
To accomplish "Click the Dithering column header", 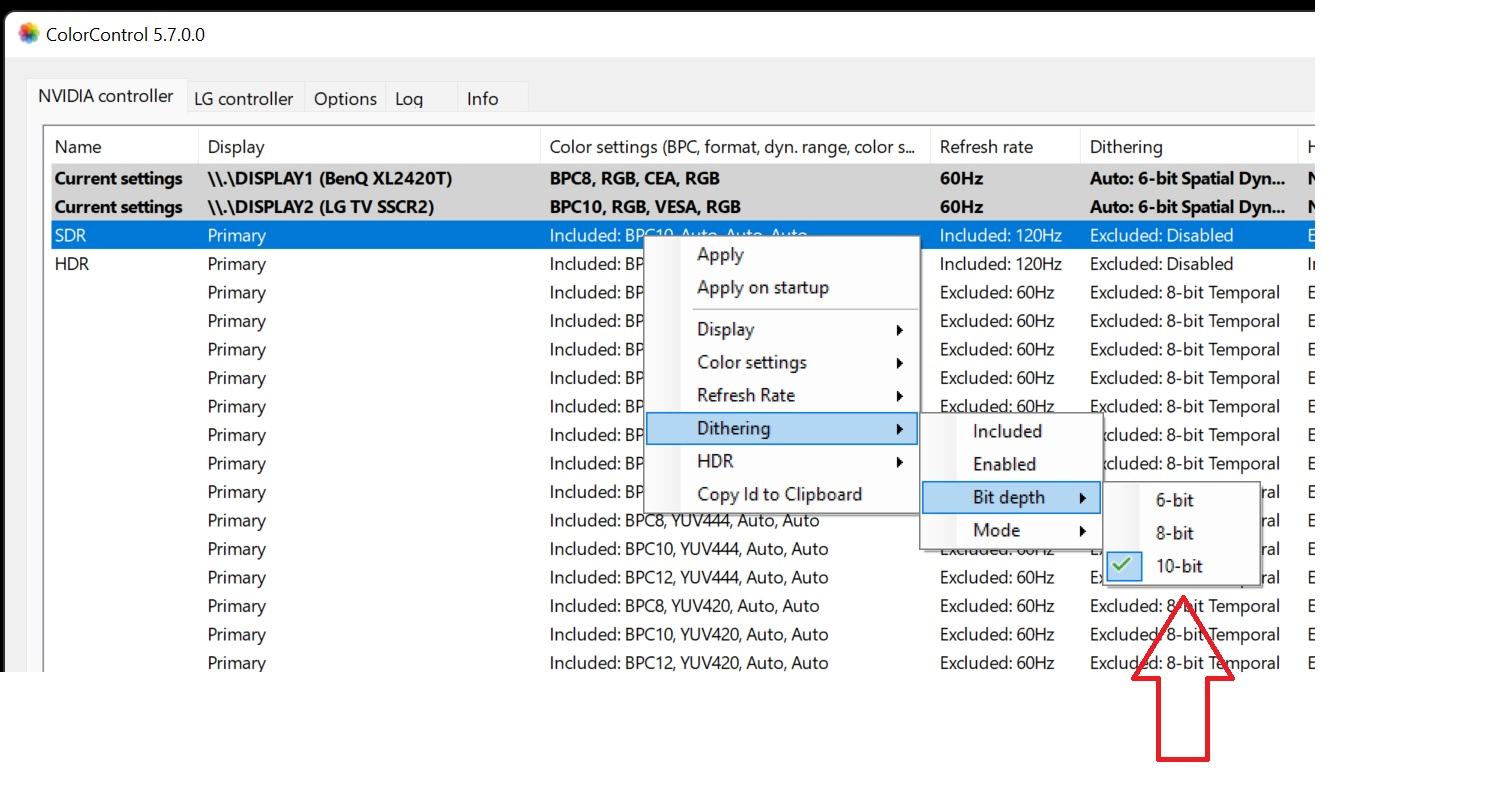I will 1189,147.
